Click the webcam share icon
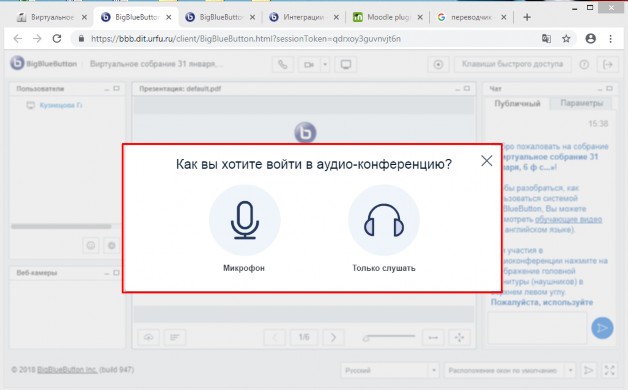The height and width of the screenshot is (390, 628). point(309,64)
